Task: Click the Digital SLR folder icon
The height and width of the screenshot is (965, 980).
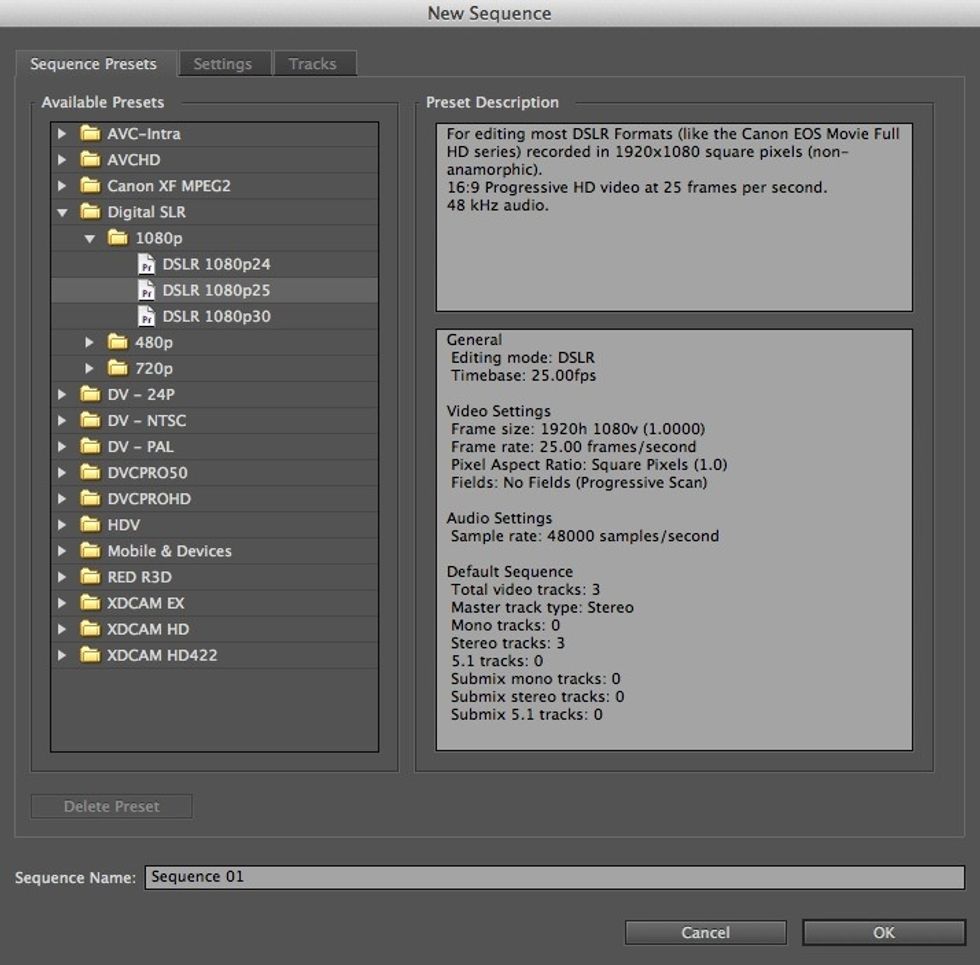Action: point(89,212)
